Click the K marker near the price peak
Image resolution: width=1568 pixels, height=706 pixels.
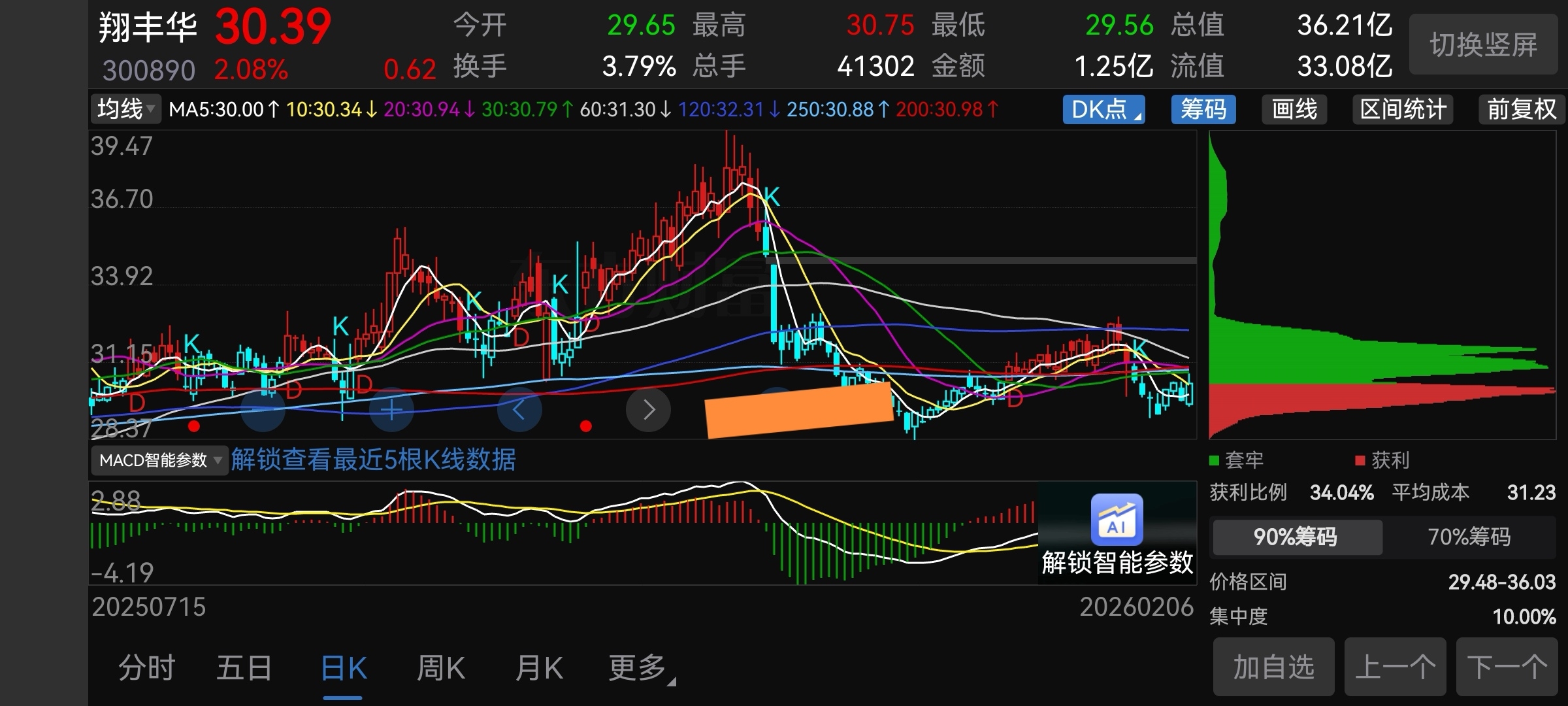point(772,196)
